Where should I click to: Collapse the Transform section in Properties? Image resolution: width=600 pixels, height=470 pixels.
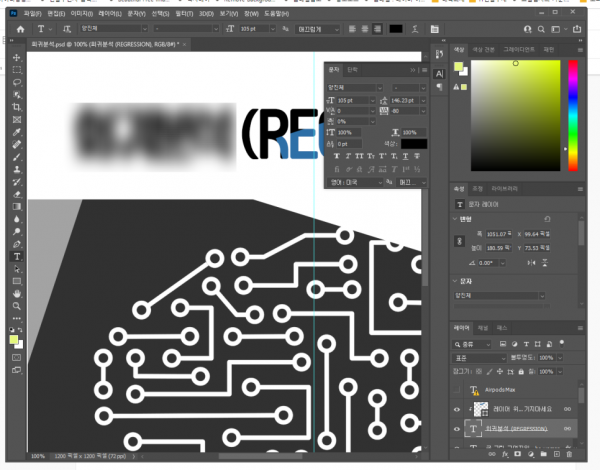pyautogui.click(x=455, y=219)
